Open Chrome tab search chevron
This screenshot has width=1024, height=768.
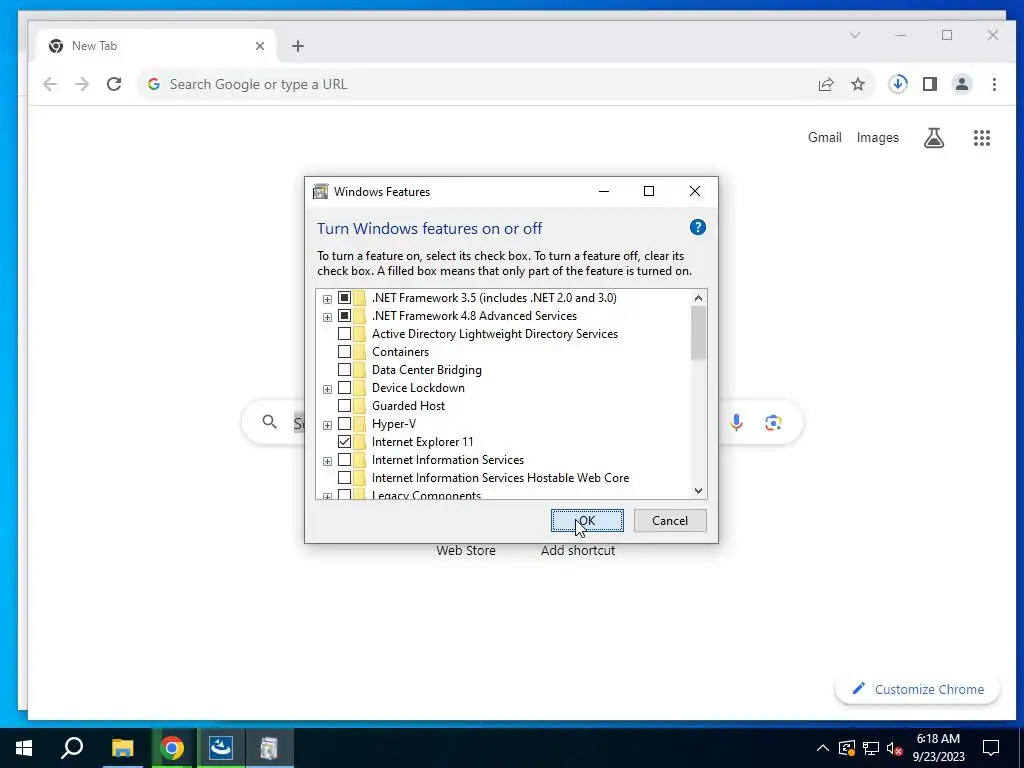pos(855,35)
